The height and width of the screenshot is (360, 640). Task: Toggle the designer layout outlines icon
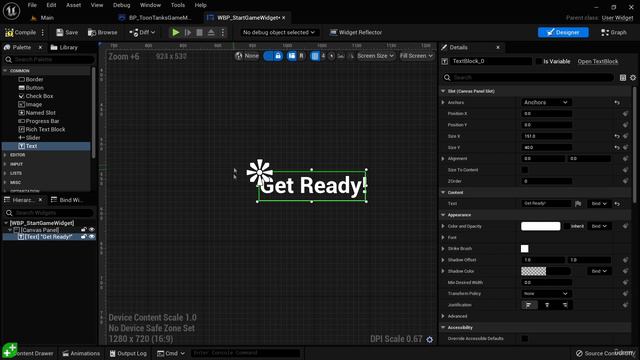(x=291, y=56)
